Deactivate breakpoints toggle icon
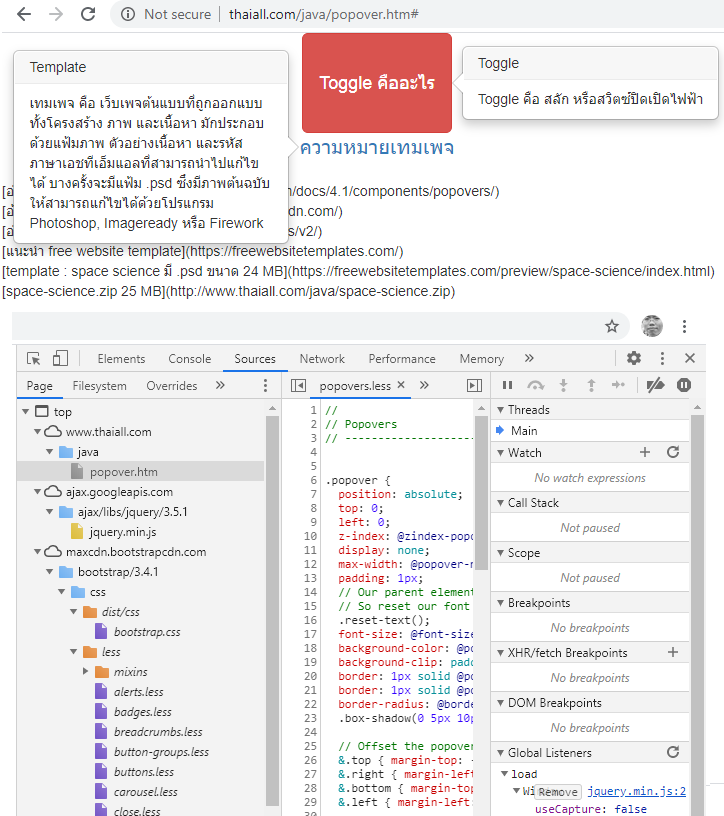 655,385
